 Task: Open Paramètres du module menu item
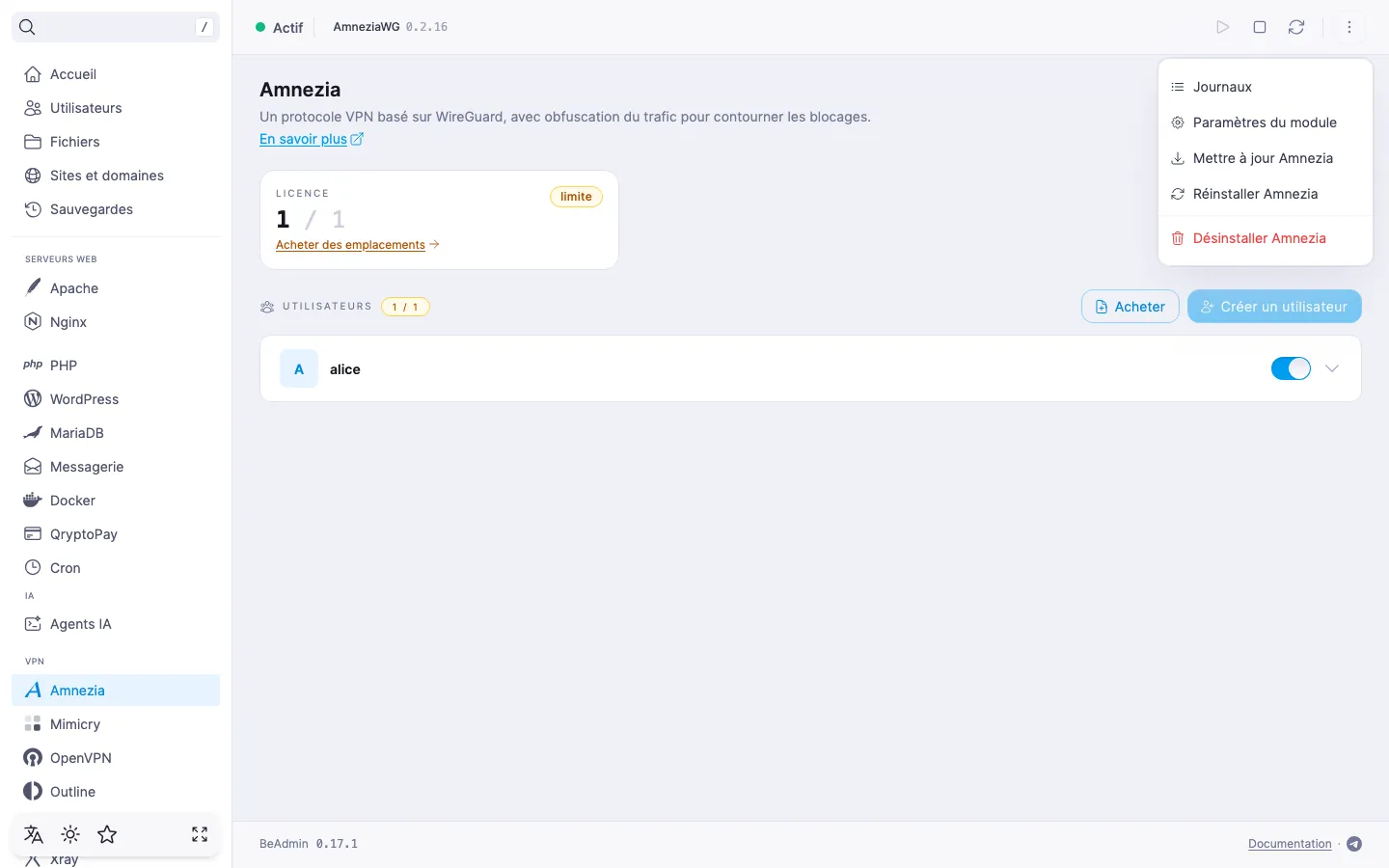[x=1265, y=122]
